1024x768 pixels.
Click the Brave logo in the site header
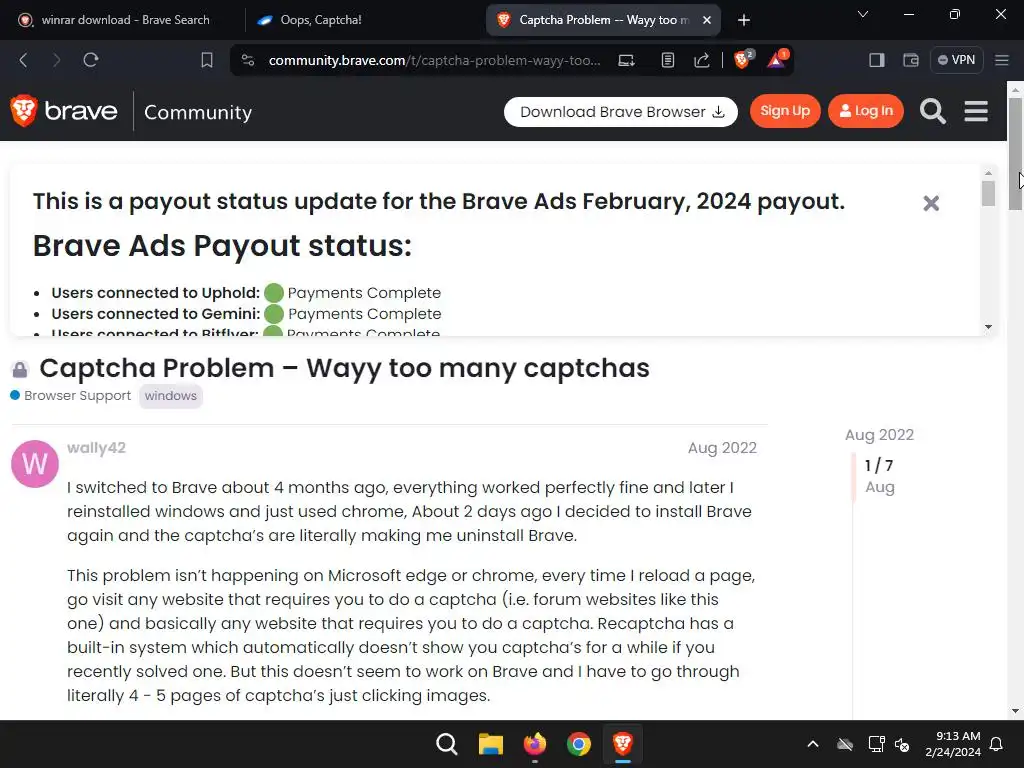click(64, 110)
